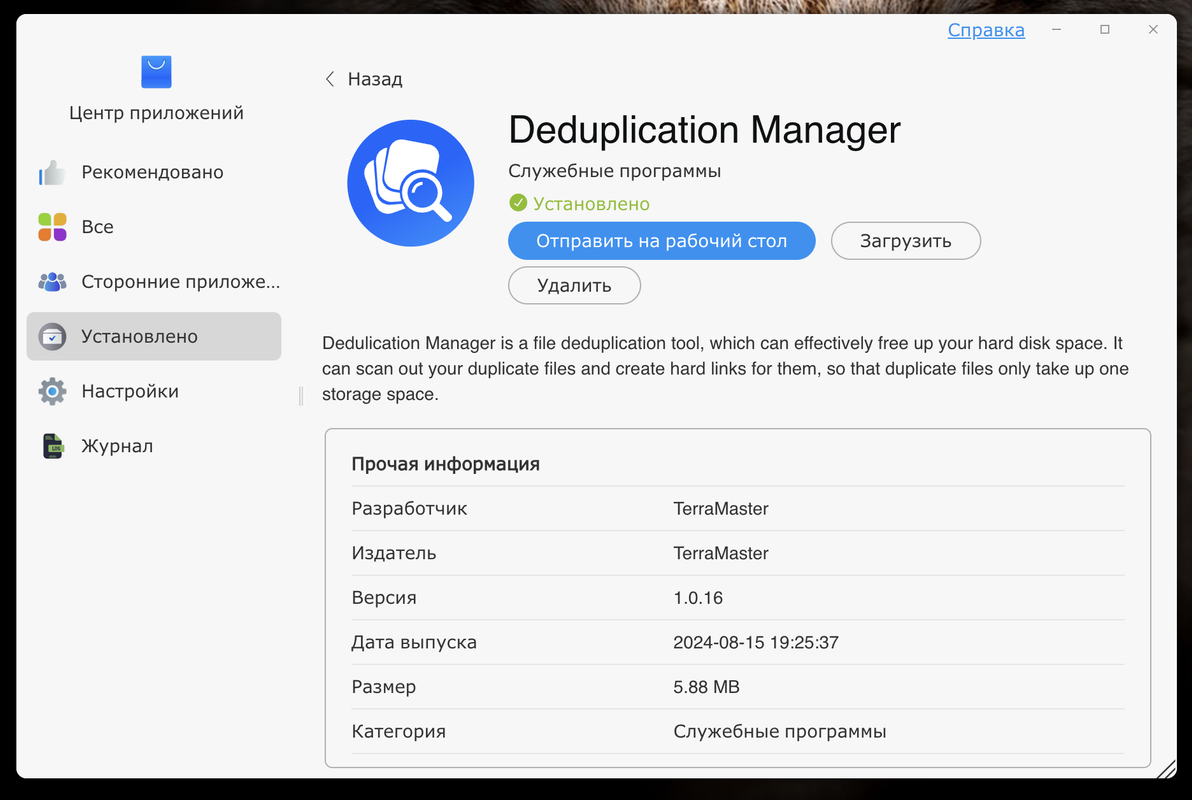
Task: Click the Recommended thumbs-up icon
Action: coord(52,173)
